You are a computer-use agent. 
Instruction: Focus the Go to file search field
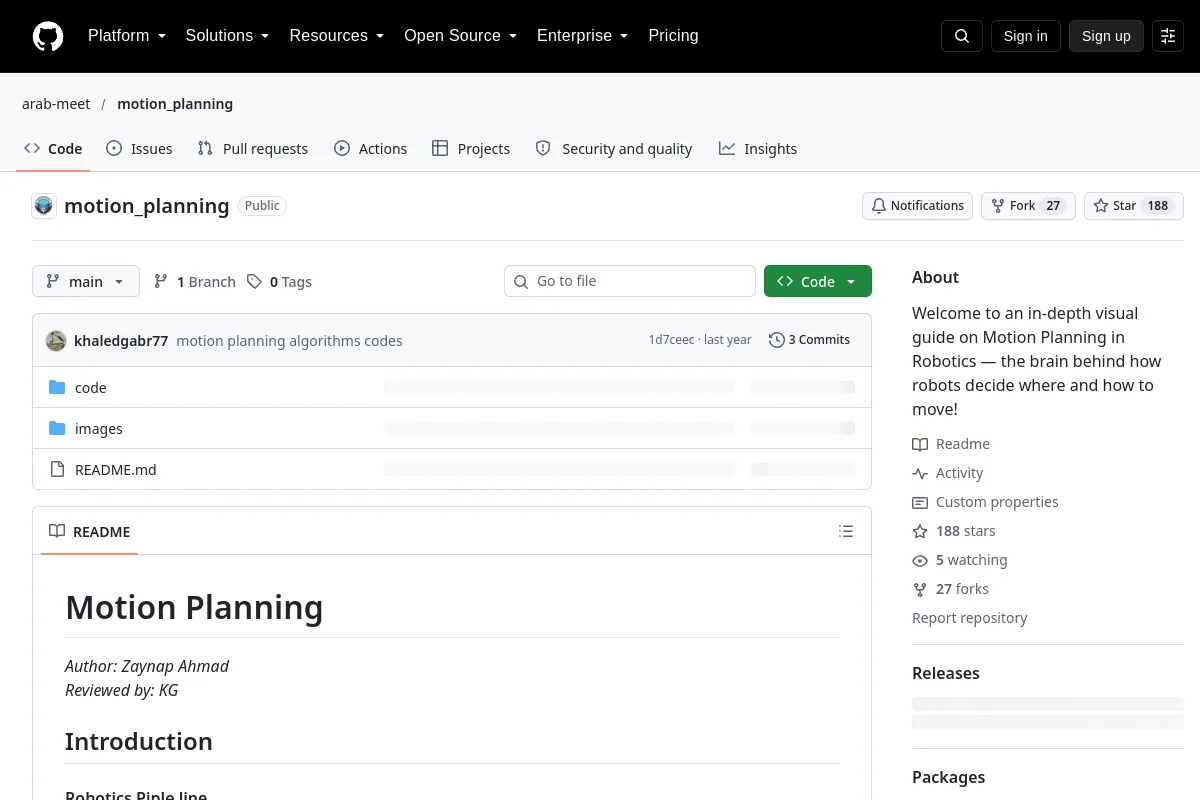coord(630,281)
